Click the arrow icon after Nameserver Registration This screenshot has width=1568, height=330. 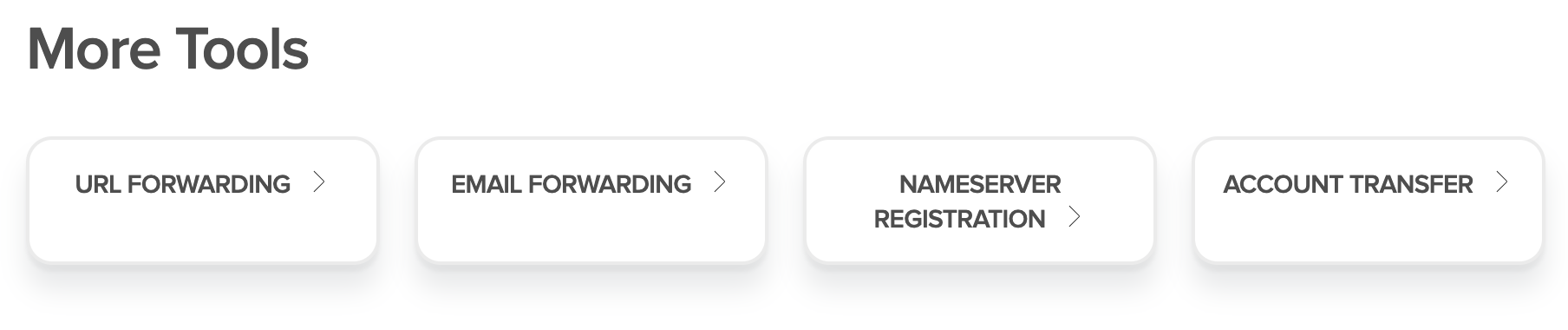pos(1075,217)
